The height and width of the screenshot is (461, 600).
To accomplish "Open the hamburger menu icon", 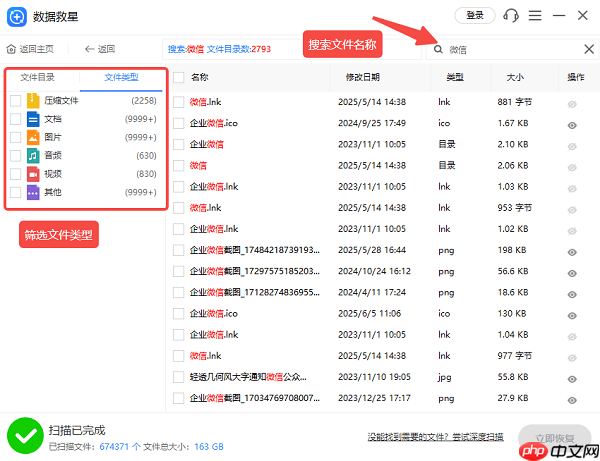I will point(535,16).
